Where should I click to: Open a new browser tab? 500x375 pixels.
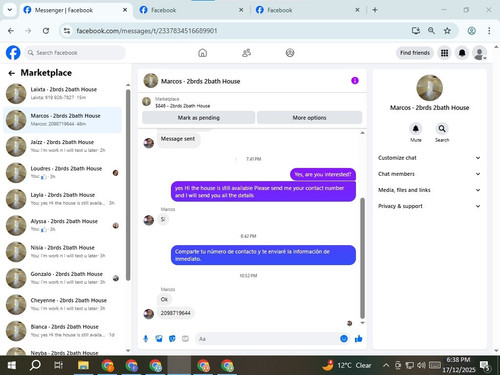click(375, 10)
